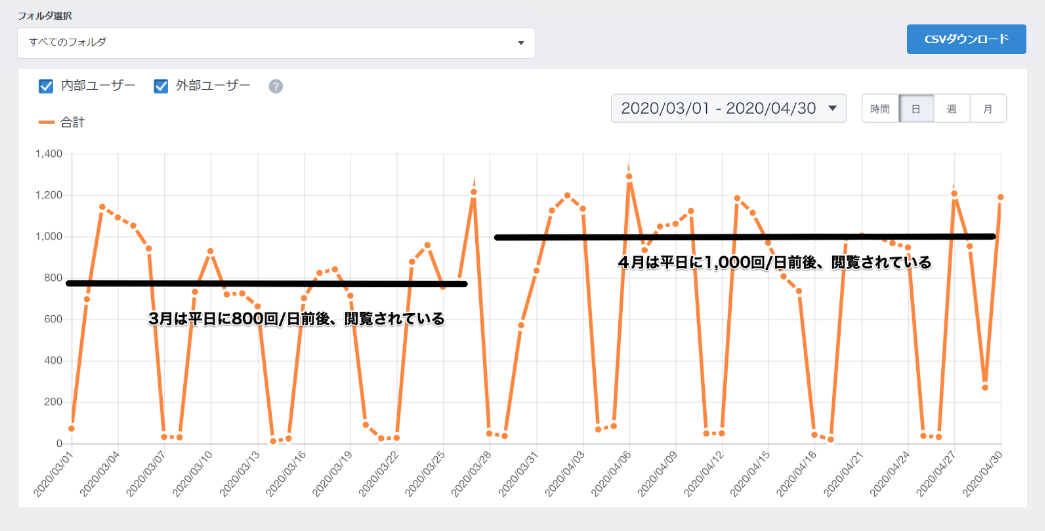Select the 2020/03/10 data point on chart

210,251
